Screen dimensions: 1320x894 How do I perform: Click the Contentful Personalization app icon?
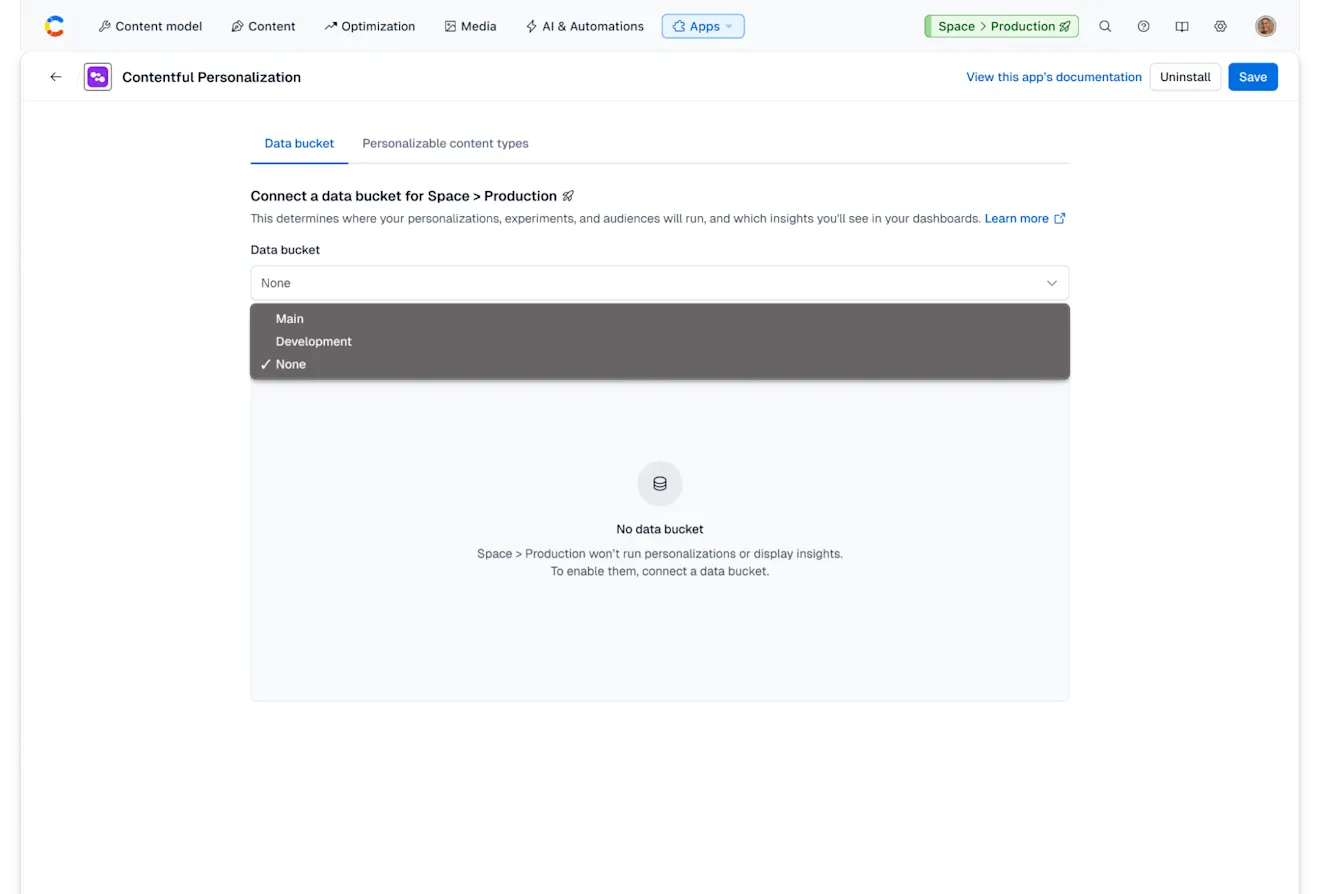click(x=97, y=76)
